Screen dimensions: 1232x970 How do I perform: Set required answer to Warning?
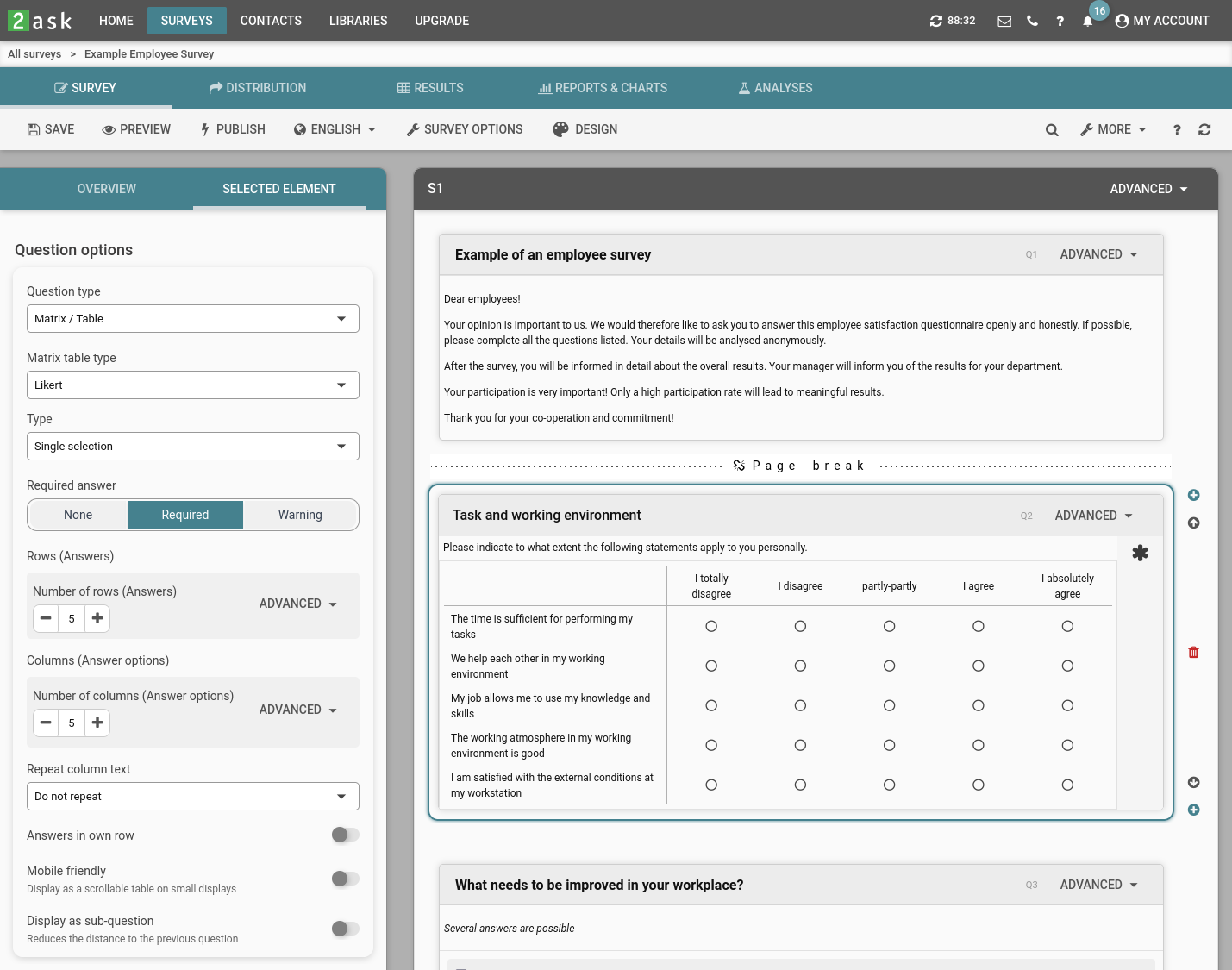(x=300, y=515)
